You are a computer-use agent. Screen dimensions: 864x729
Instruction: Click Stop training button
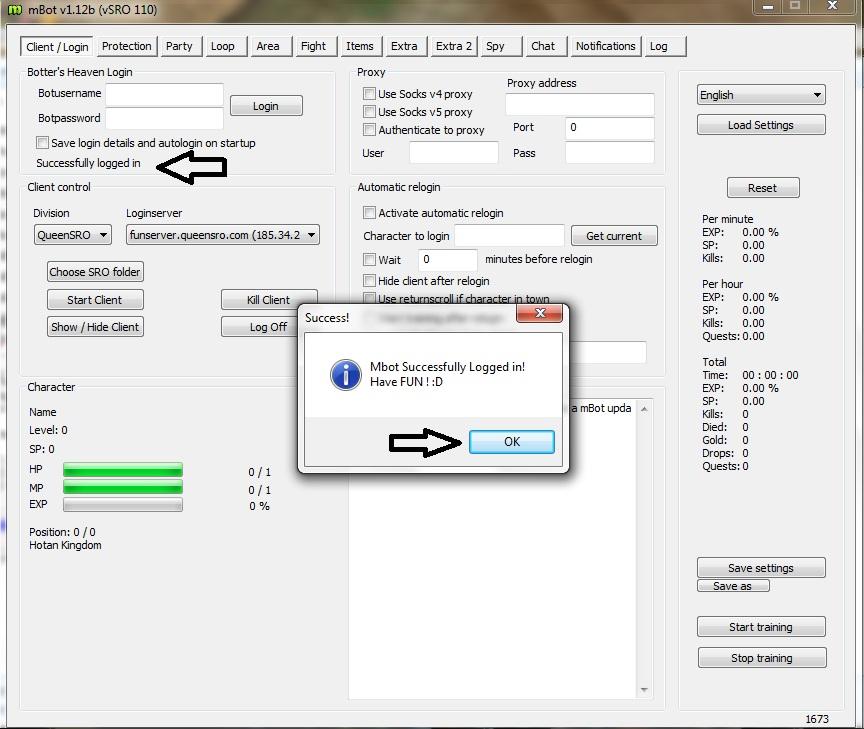tap(762, 657)
